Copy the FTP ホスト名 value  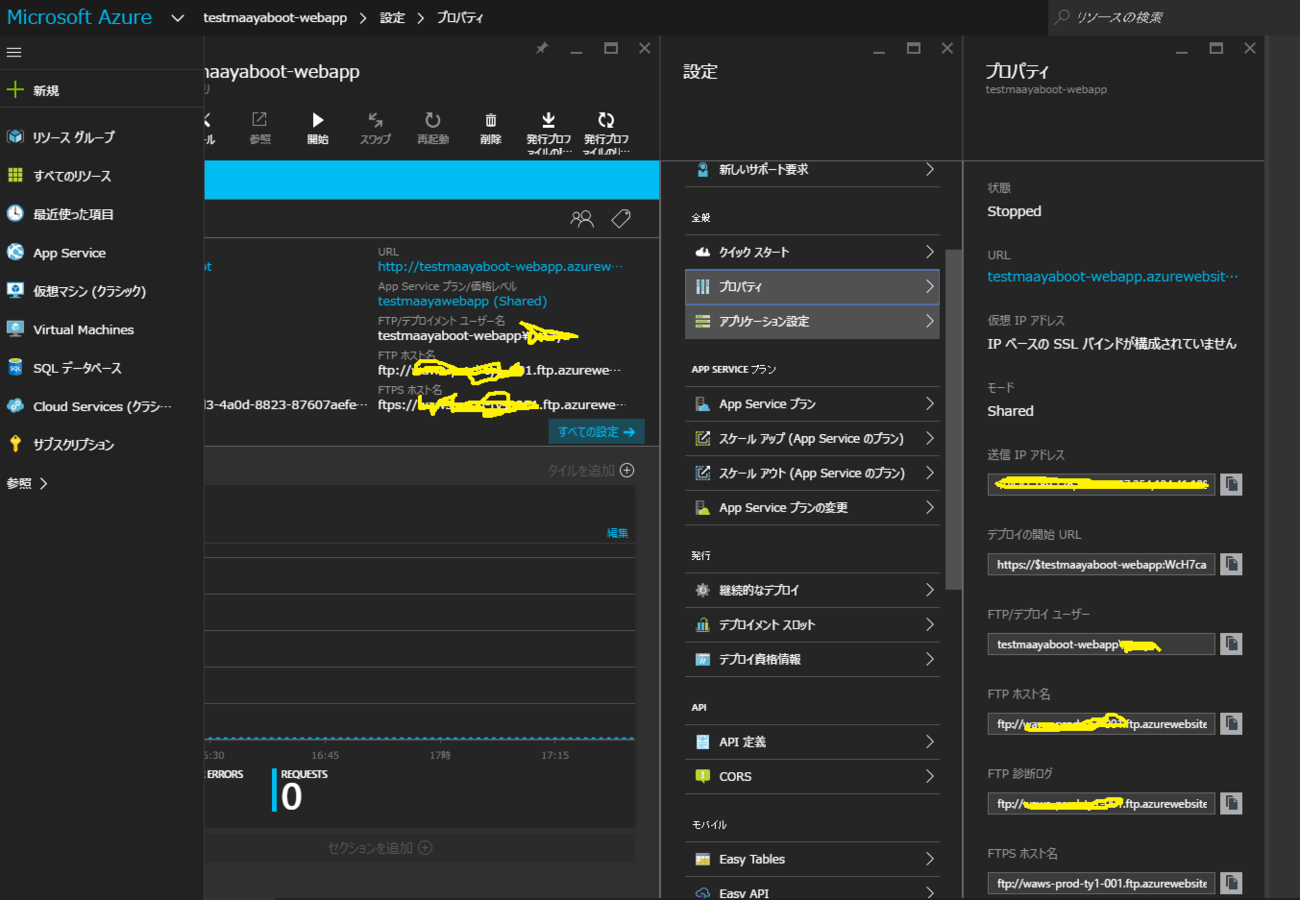pos(1231,723)
